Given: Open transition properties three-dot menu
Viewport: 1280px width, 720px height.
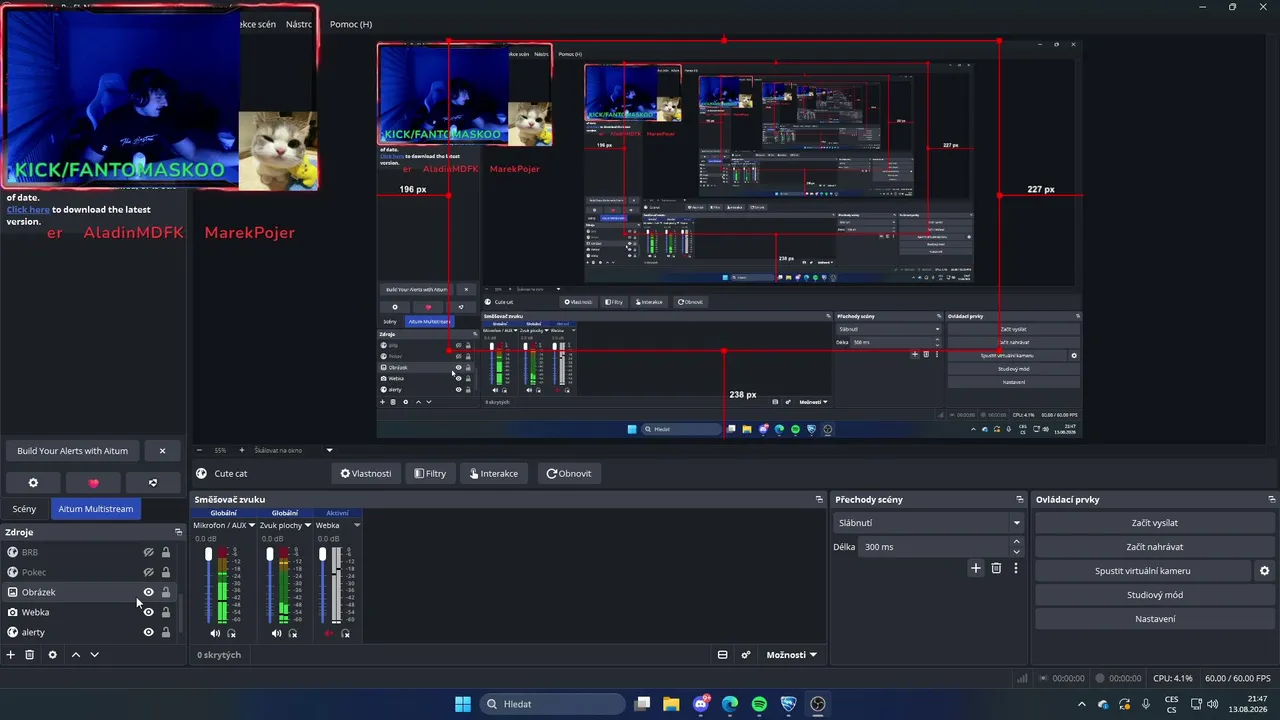Looking at the screenshot, I should [1016, 568].
